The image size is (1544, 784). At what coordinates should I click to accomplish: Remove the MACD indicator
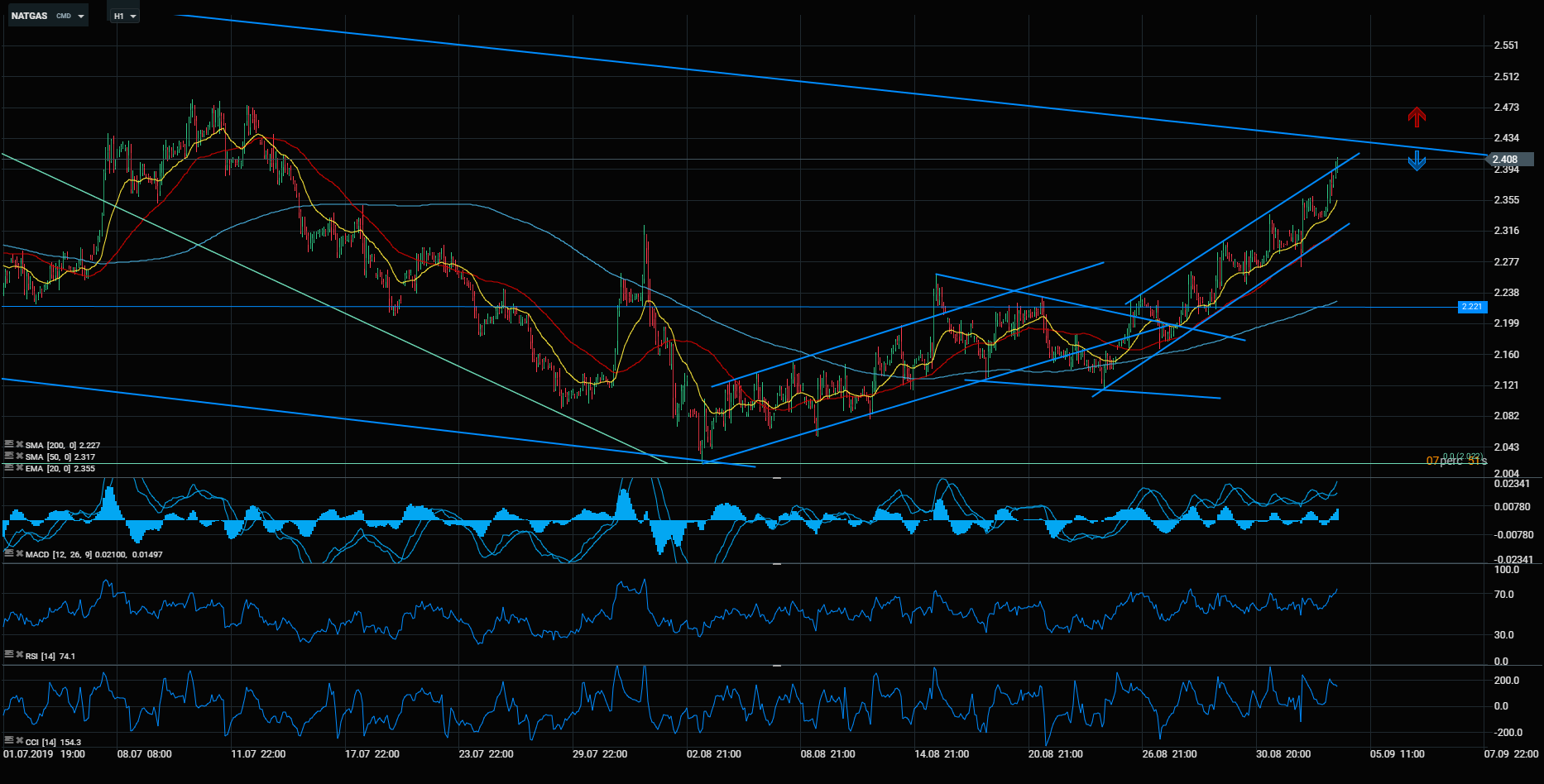(19, 553)
